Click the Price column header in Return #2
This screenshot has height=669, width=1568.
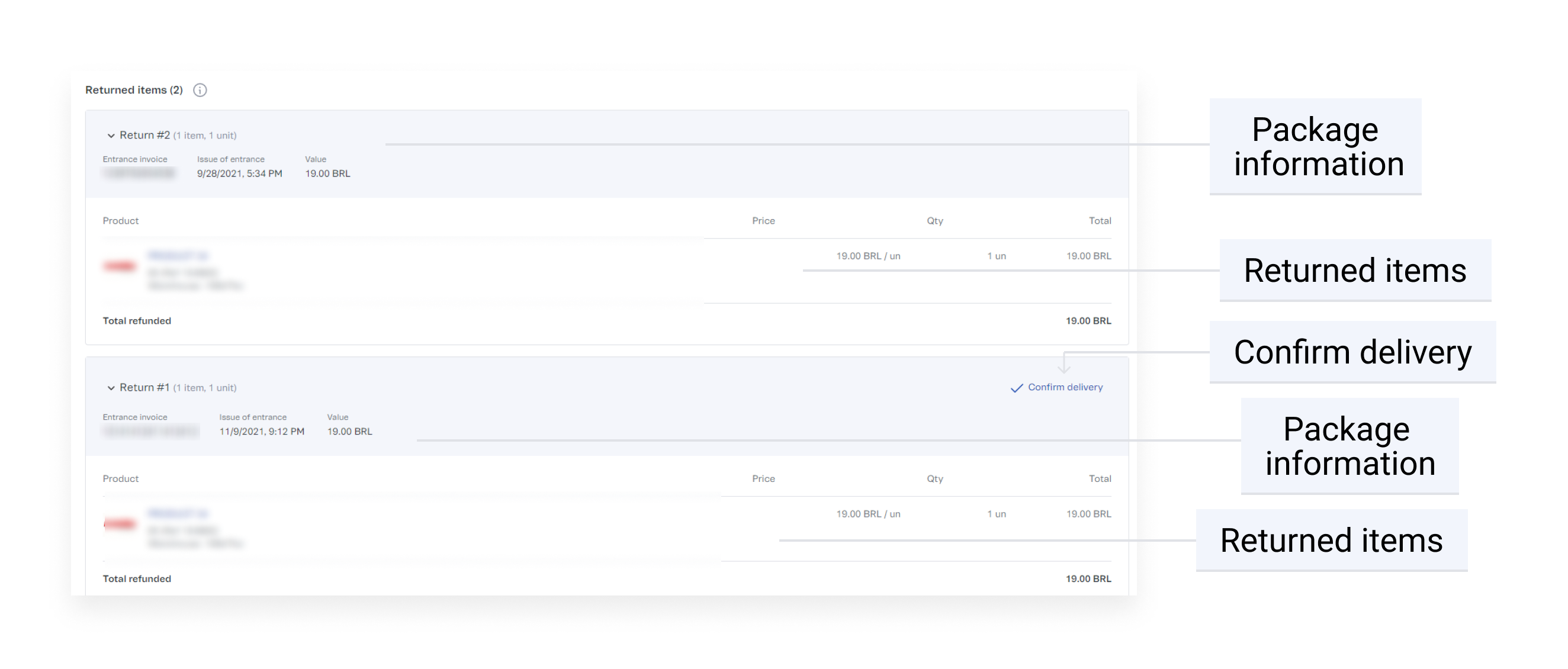763,221
